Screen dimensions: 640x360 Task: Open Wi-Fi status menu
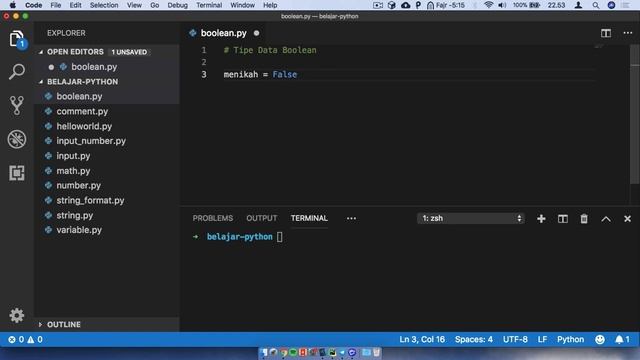[x=488, y=5]
